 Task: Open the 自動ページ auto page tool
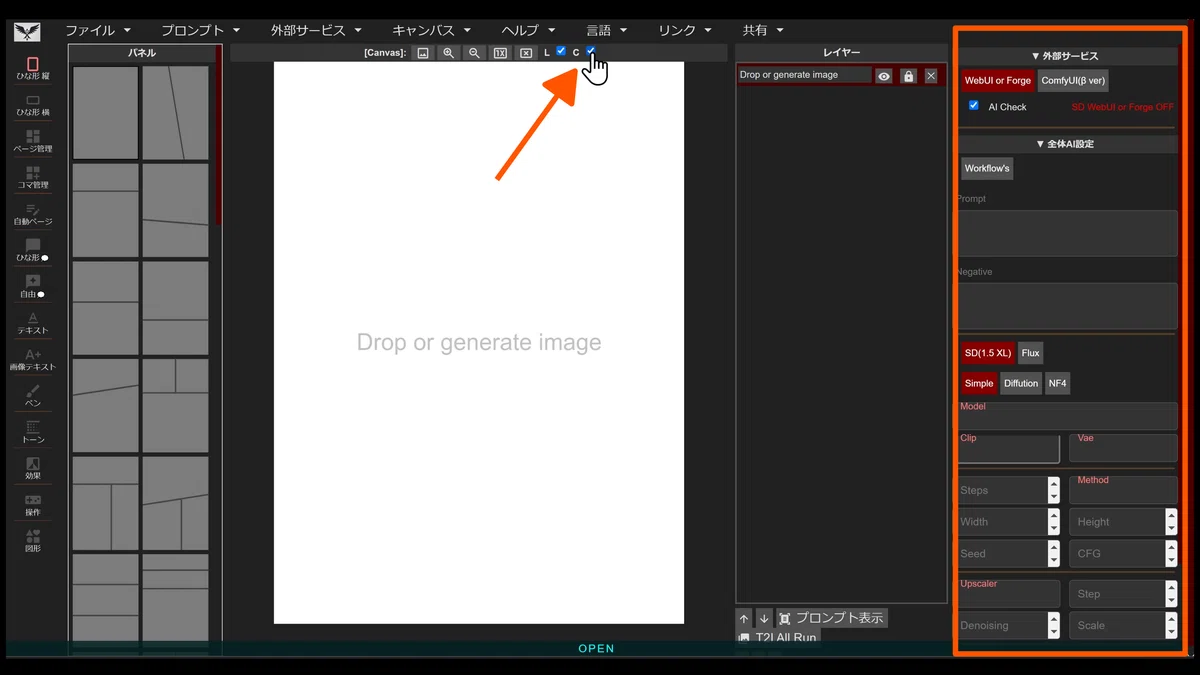pos(33,213)
